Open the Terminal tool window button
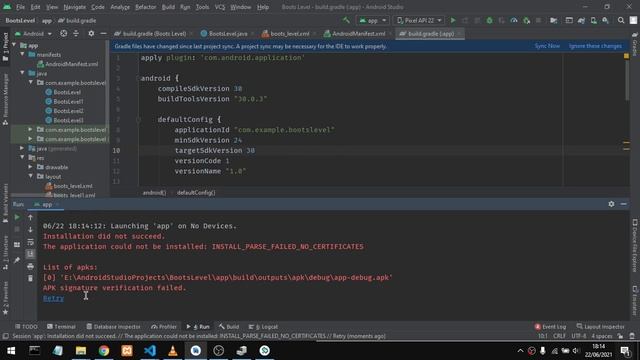The image size is (640, 360). tap(61, 327)
